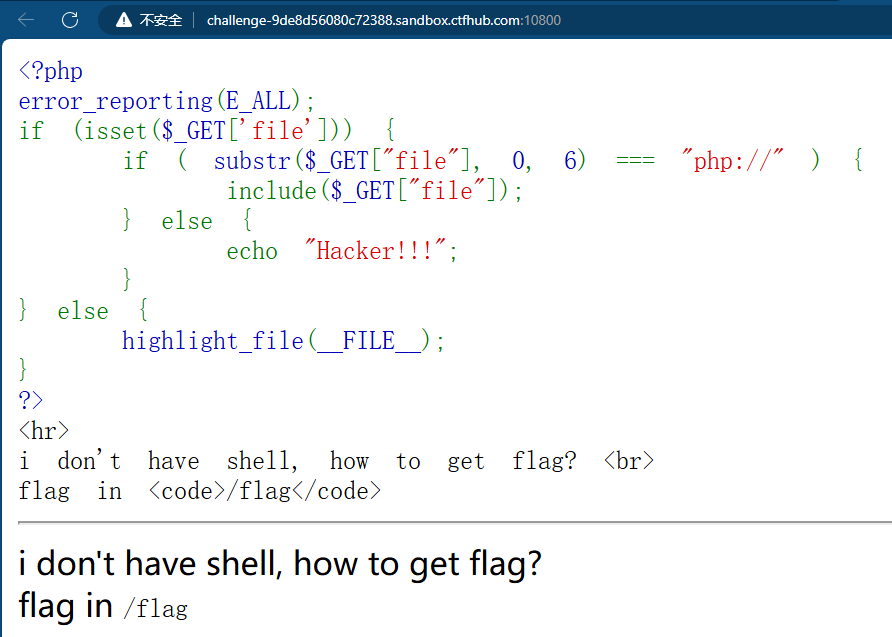Click the grayed-out back navigation icon
This screenshot has height=637, width=892.
pyautogui.click(x=25, y=19)
